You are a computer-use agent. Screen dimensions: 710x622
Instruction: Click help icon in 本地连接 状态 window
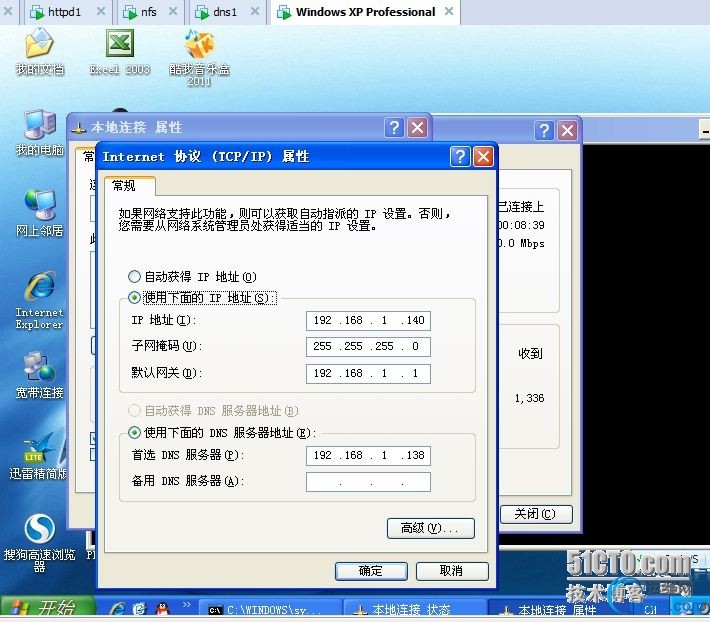coord(544,130)
